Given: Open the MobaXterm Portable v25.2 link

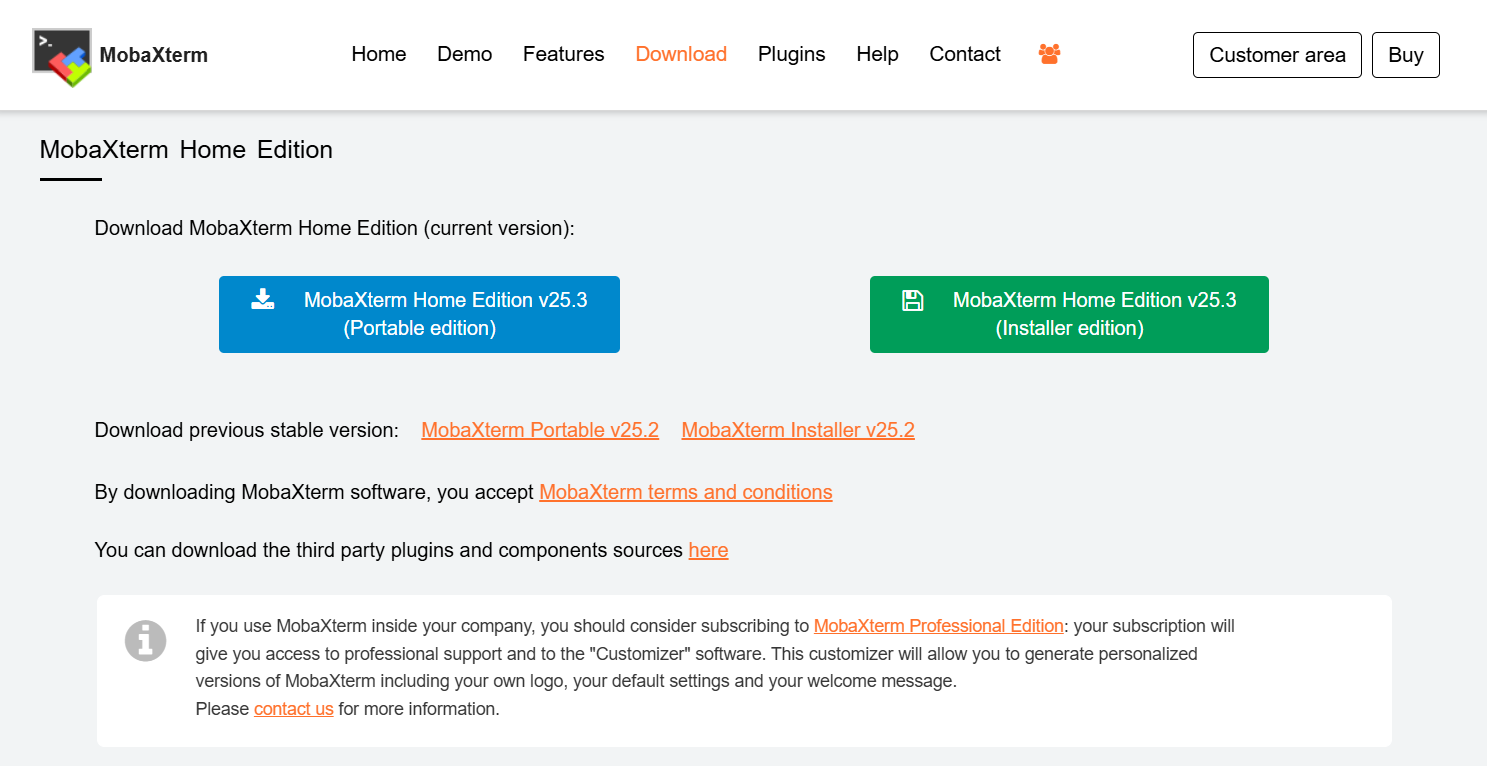Looking at the screenshot, I should point(540,430).
